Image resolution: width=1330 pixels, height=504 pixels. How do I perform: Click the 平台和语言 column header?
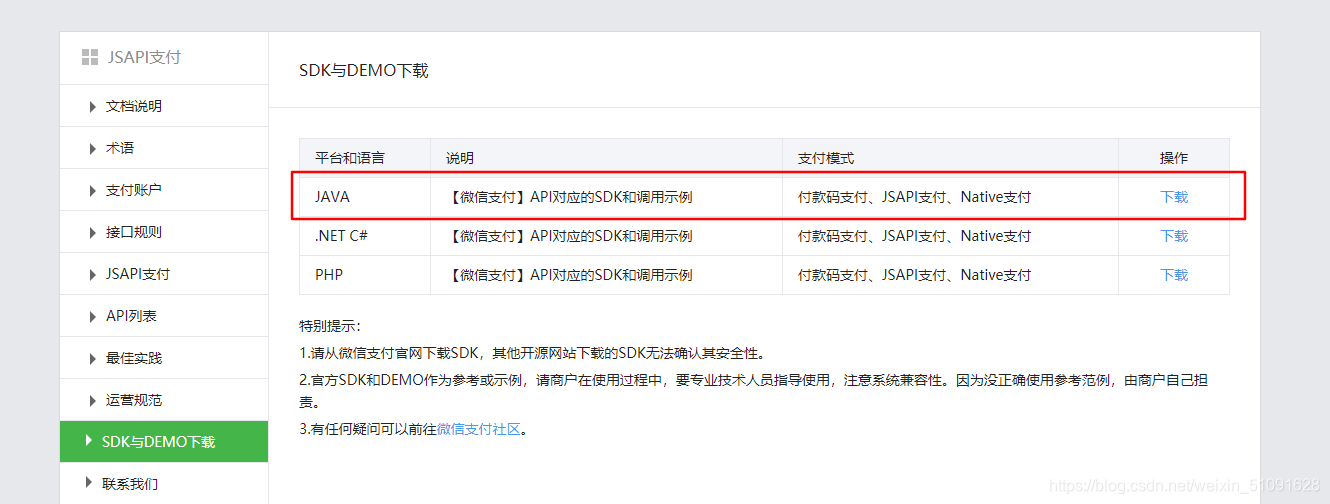(365, 158)
